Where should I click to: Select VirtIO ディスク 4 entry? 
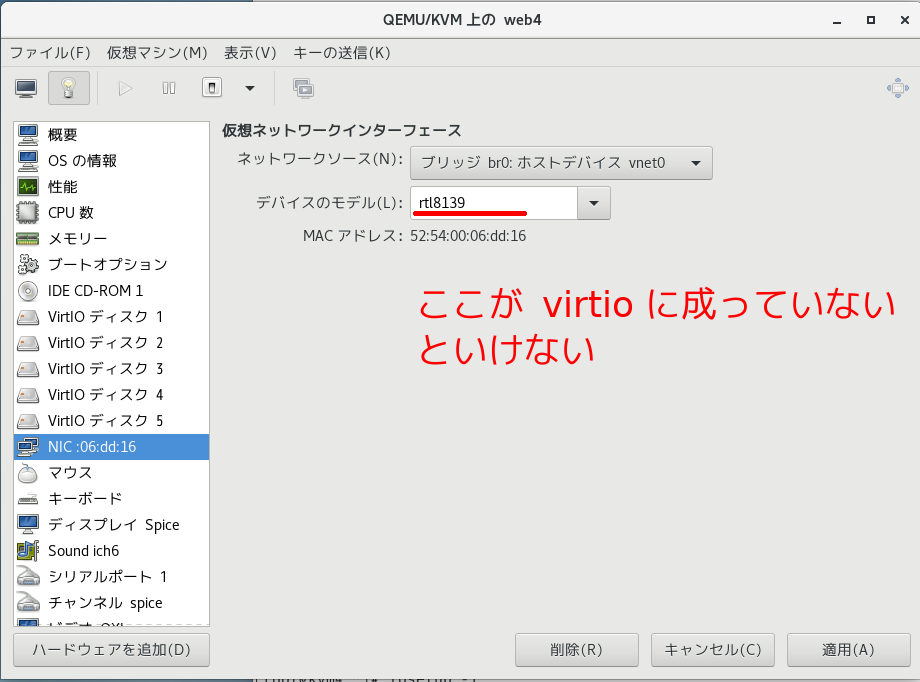(x=111, y=394)
